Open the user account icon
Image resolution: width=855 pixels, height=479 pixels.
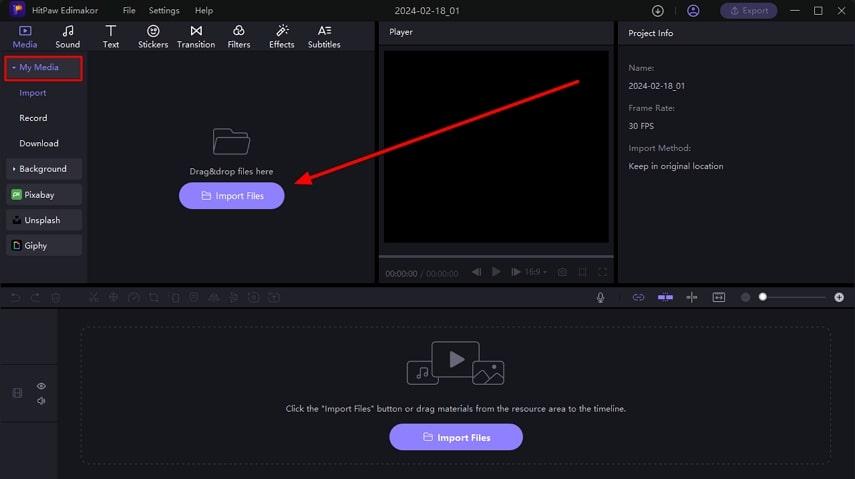pos(693,10)
